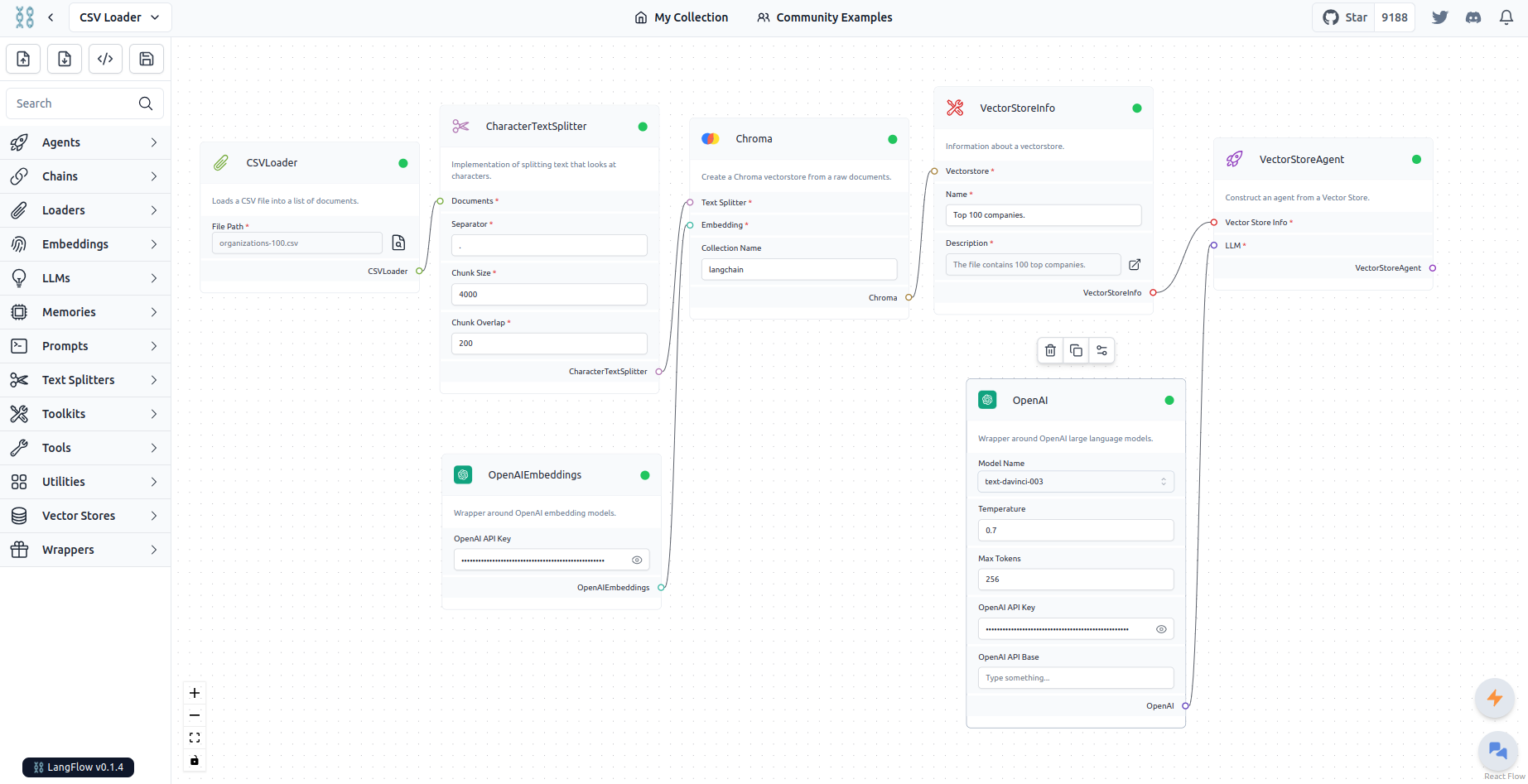Click the 9188 star count
Viewport: 1528px width, 784px height.
(1395, 17)
